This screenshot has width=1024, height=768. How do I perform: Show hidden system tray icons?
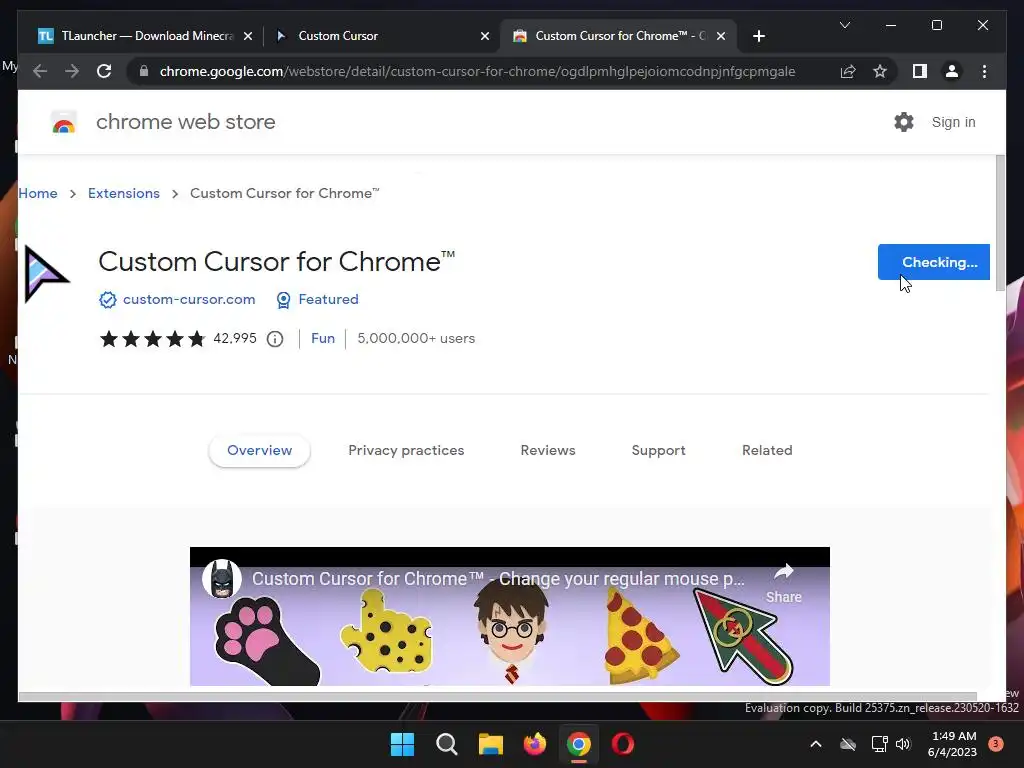click(816, 744)
